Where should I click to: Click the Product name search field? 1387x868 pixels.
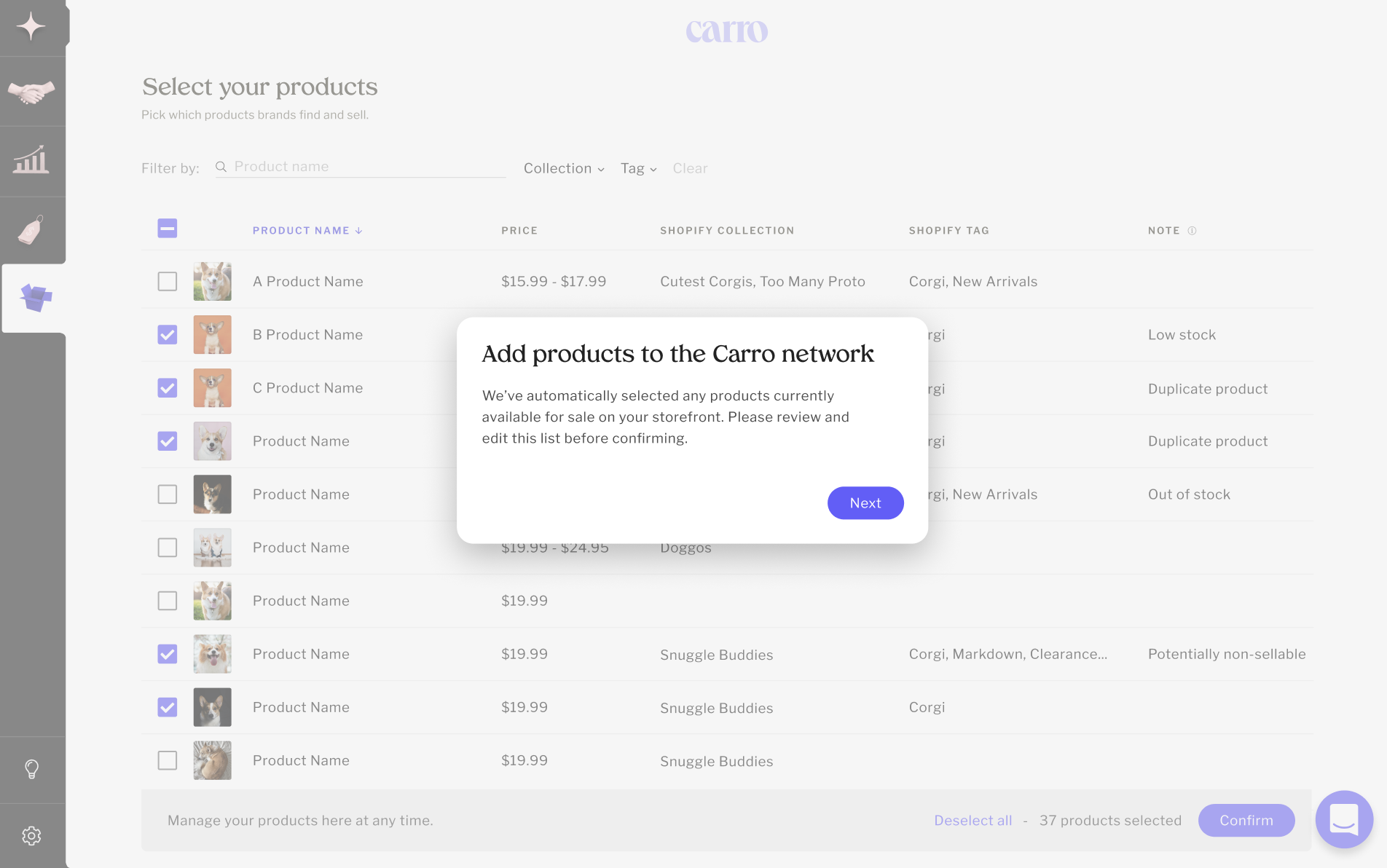click(x=368, y=167)
